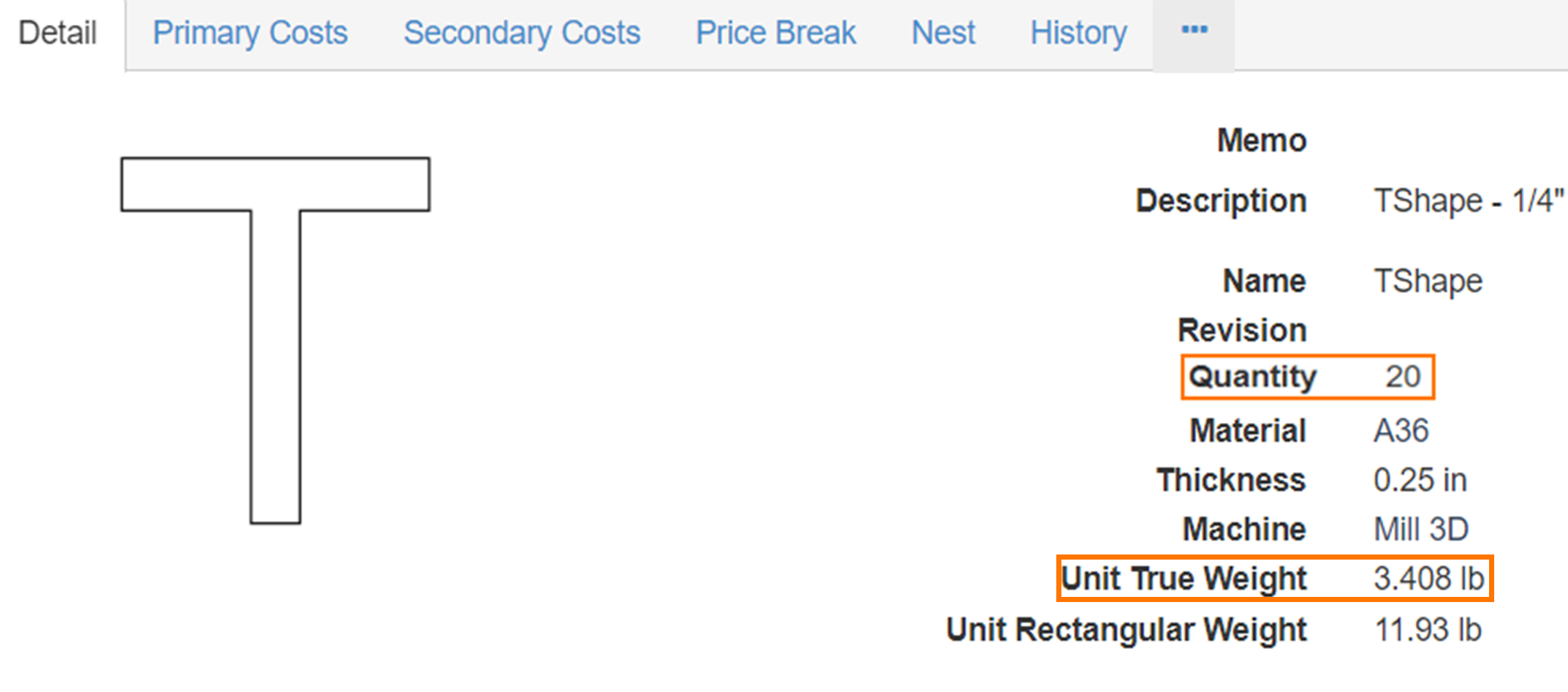The image size is (1568, 692).
Task: Select the Thickness value 0.25 in
Action: [1420, 481]
